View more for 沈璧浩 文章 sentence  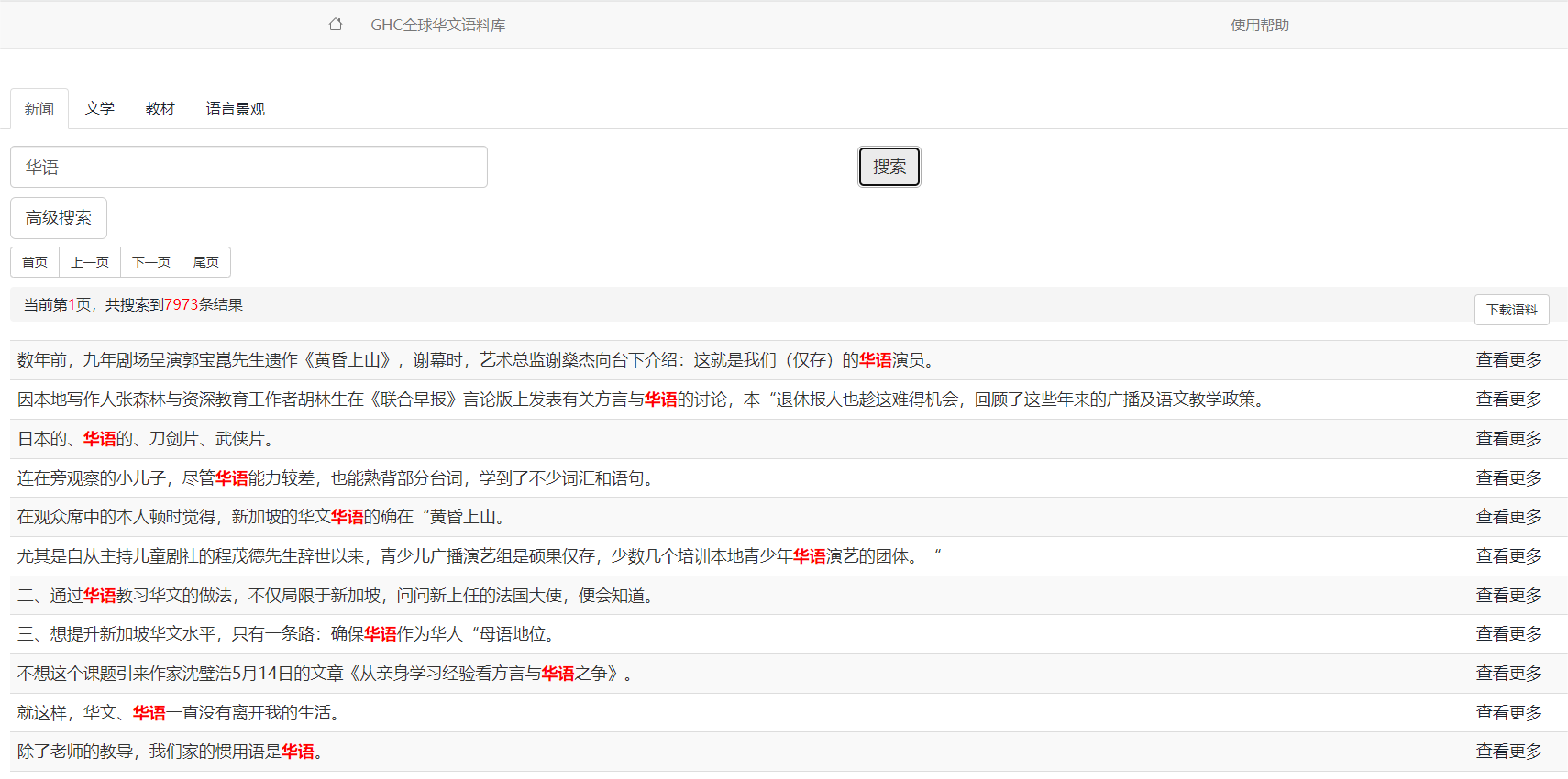click(x=1509, y=674)
